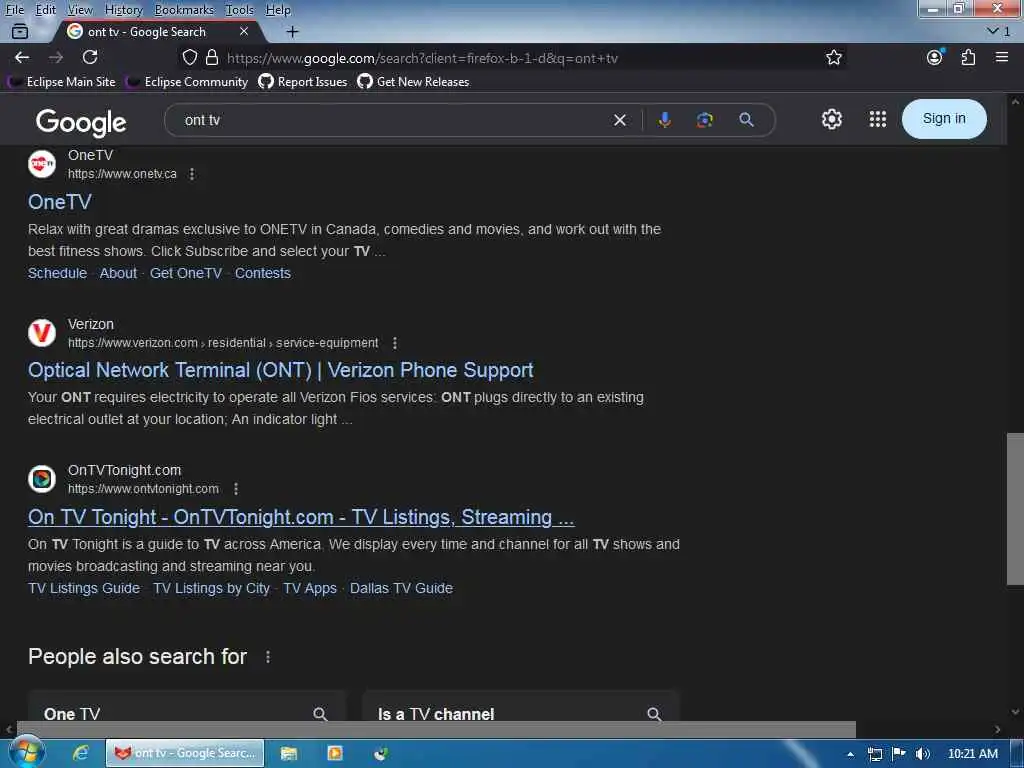1024x768 pixels.
Task: Click the Sign in button
Action: (944, 119)
